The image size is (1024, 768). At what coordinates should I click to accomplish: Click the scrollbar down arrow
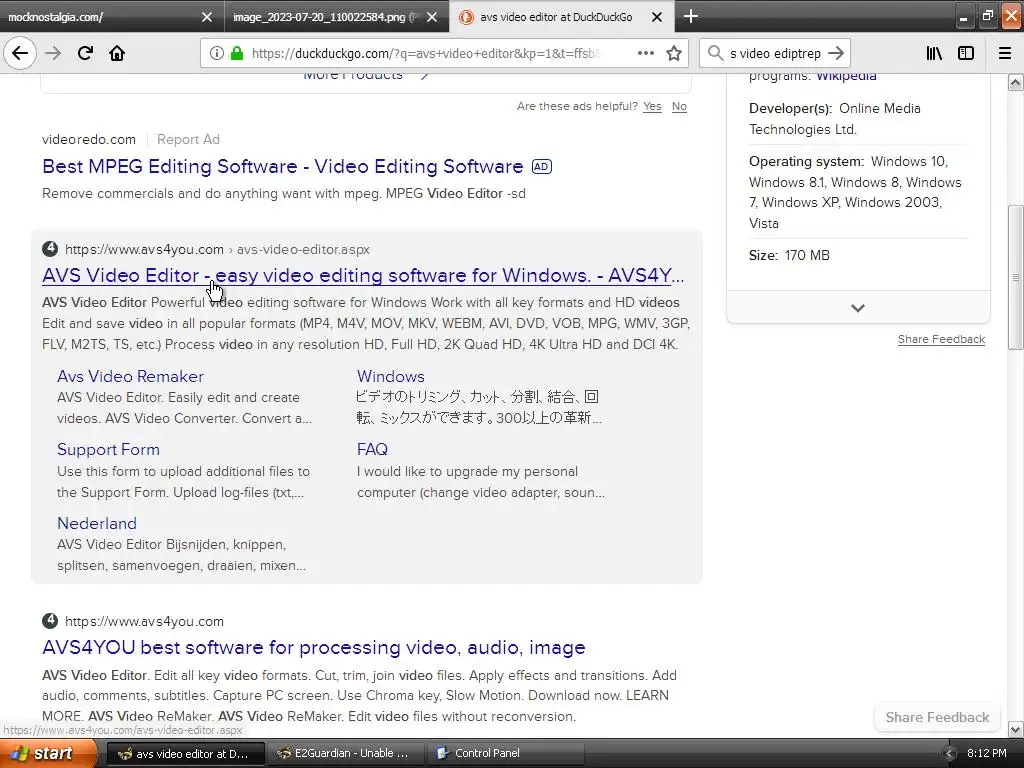coord(1016,729)
